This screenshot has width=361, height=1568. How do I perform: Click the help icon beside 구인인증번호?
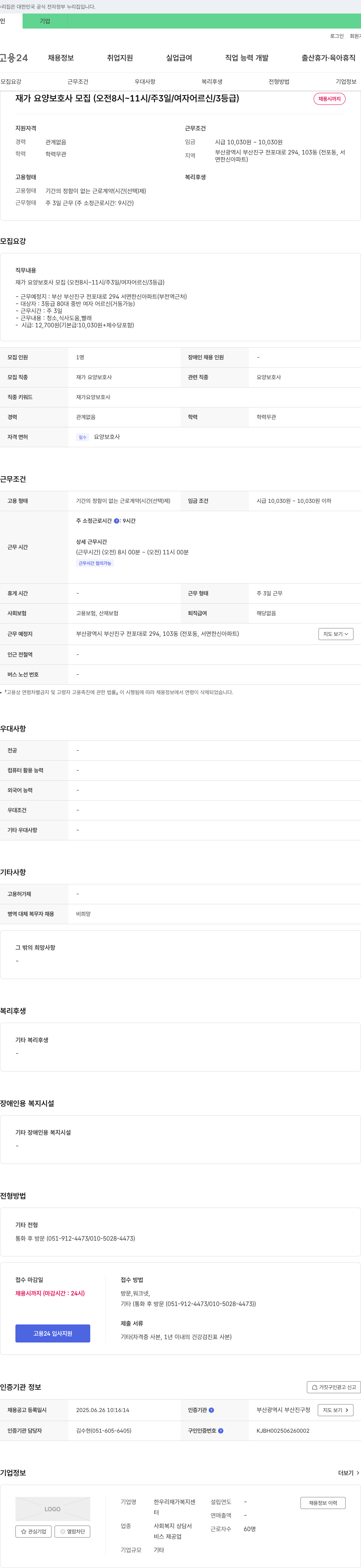pyautogui.click(x=220, y=1430)
